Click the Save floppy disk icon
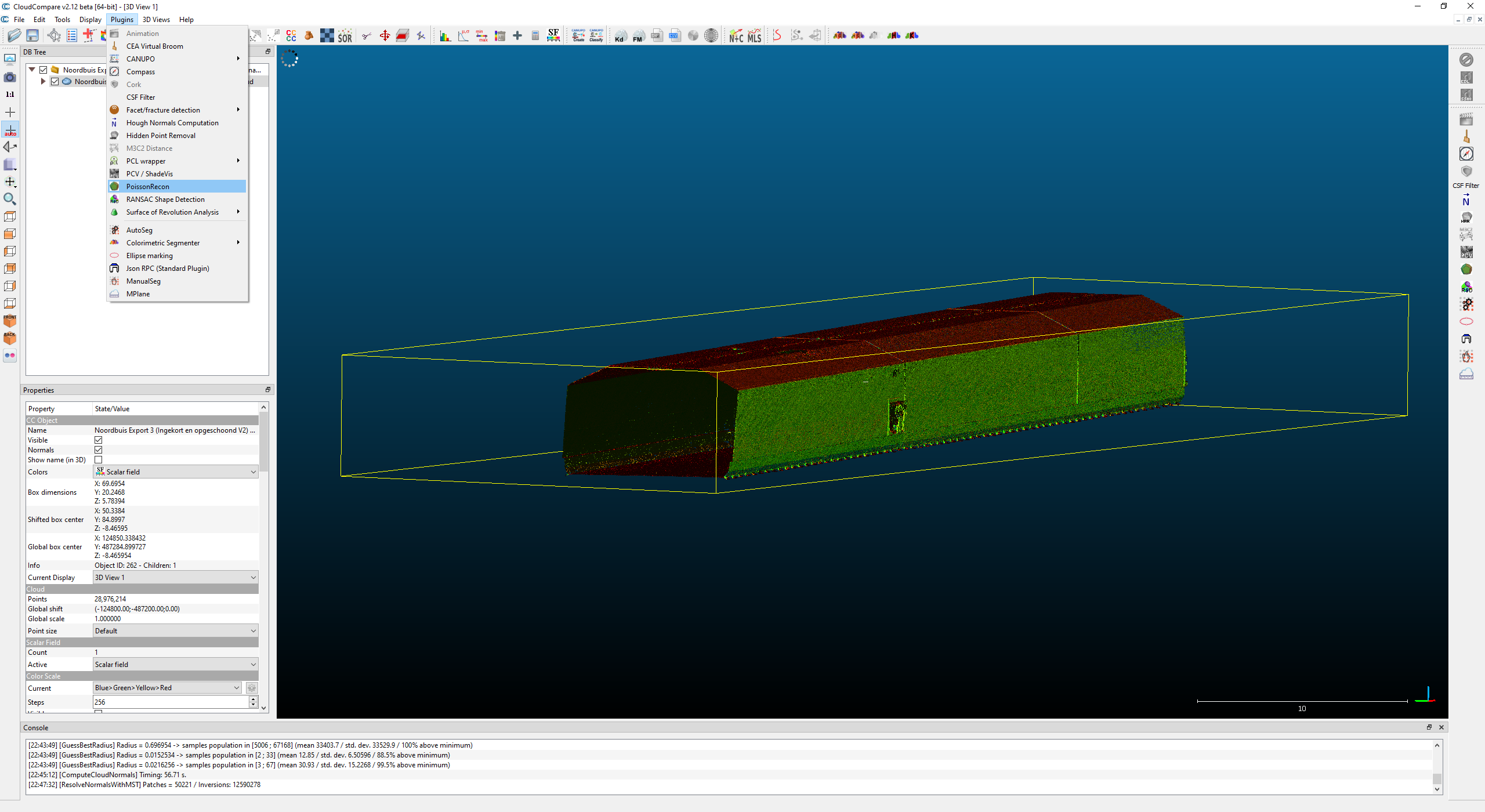This screenshot has height=812, width=1485. (x=32, y=35)
